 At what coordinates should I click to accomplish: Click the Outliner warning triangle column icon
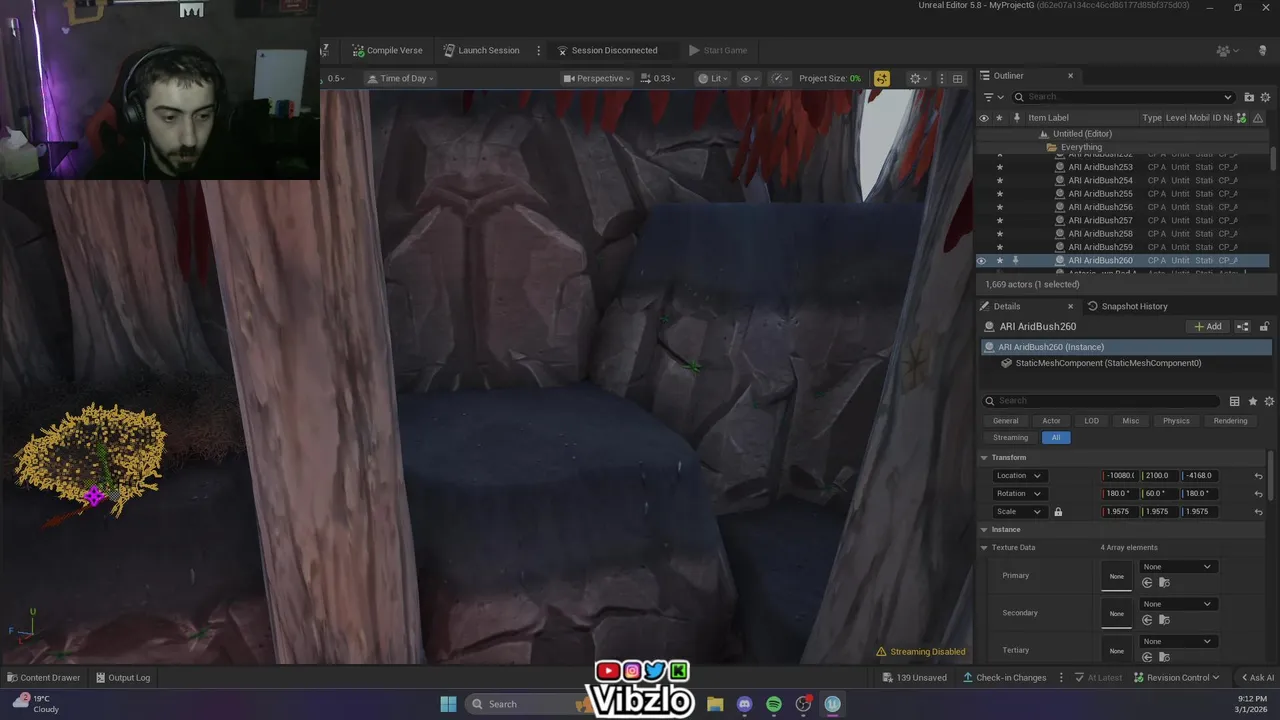pyautogui.click(x=1258, y=118)
